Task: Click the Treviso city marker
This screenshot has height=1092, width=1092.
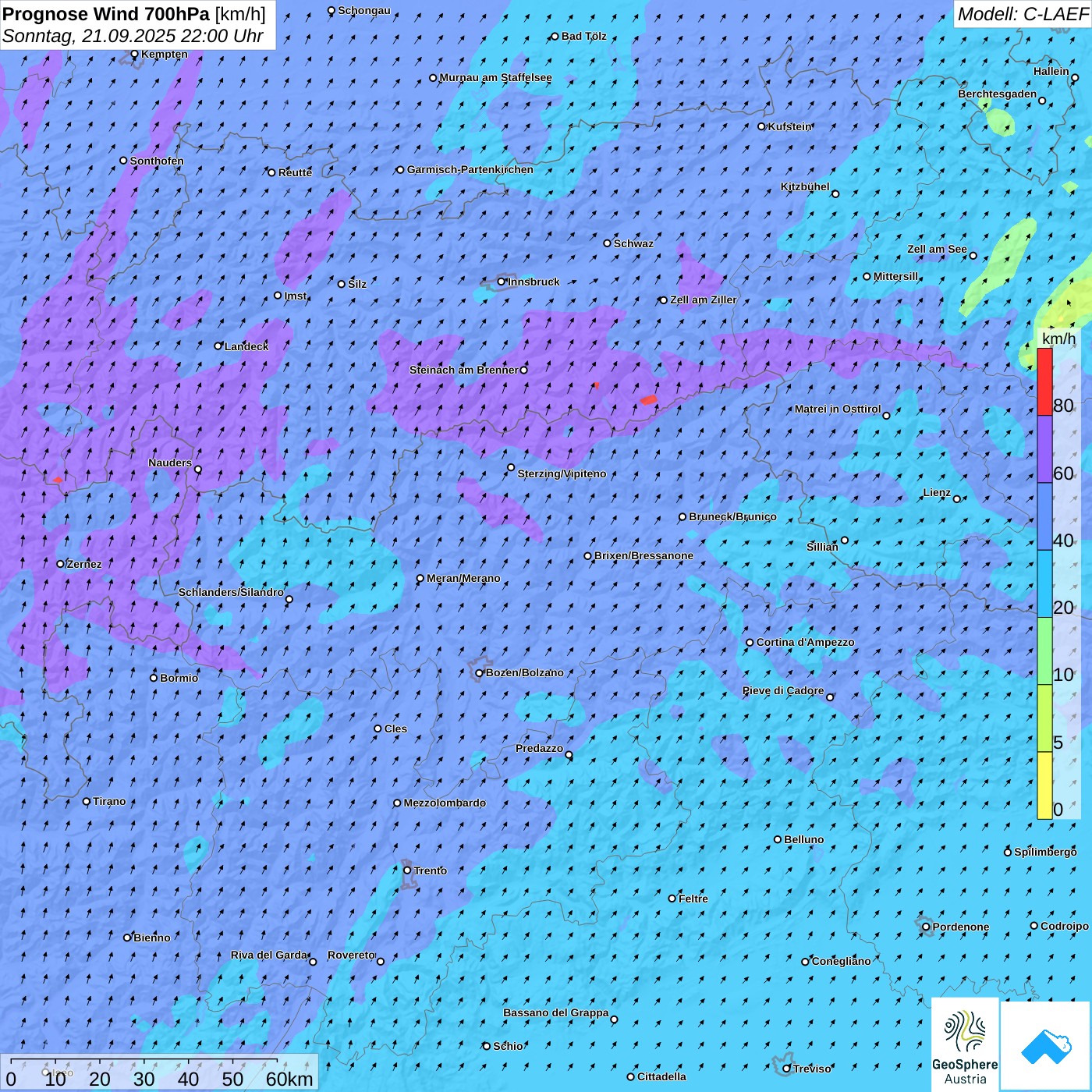Action: point(786,1069)
